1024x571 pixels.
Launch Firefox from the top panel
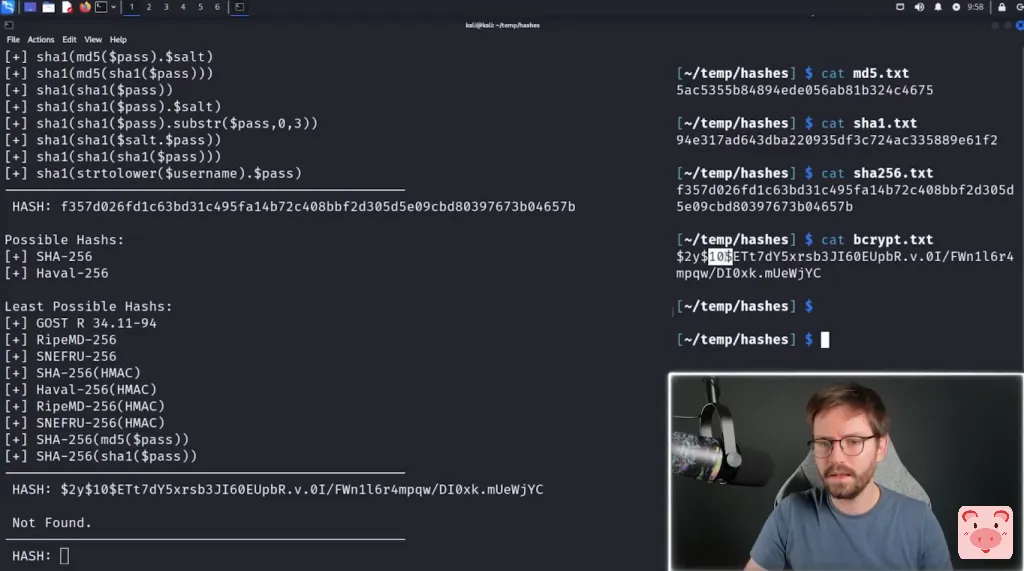(85, 7)
